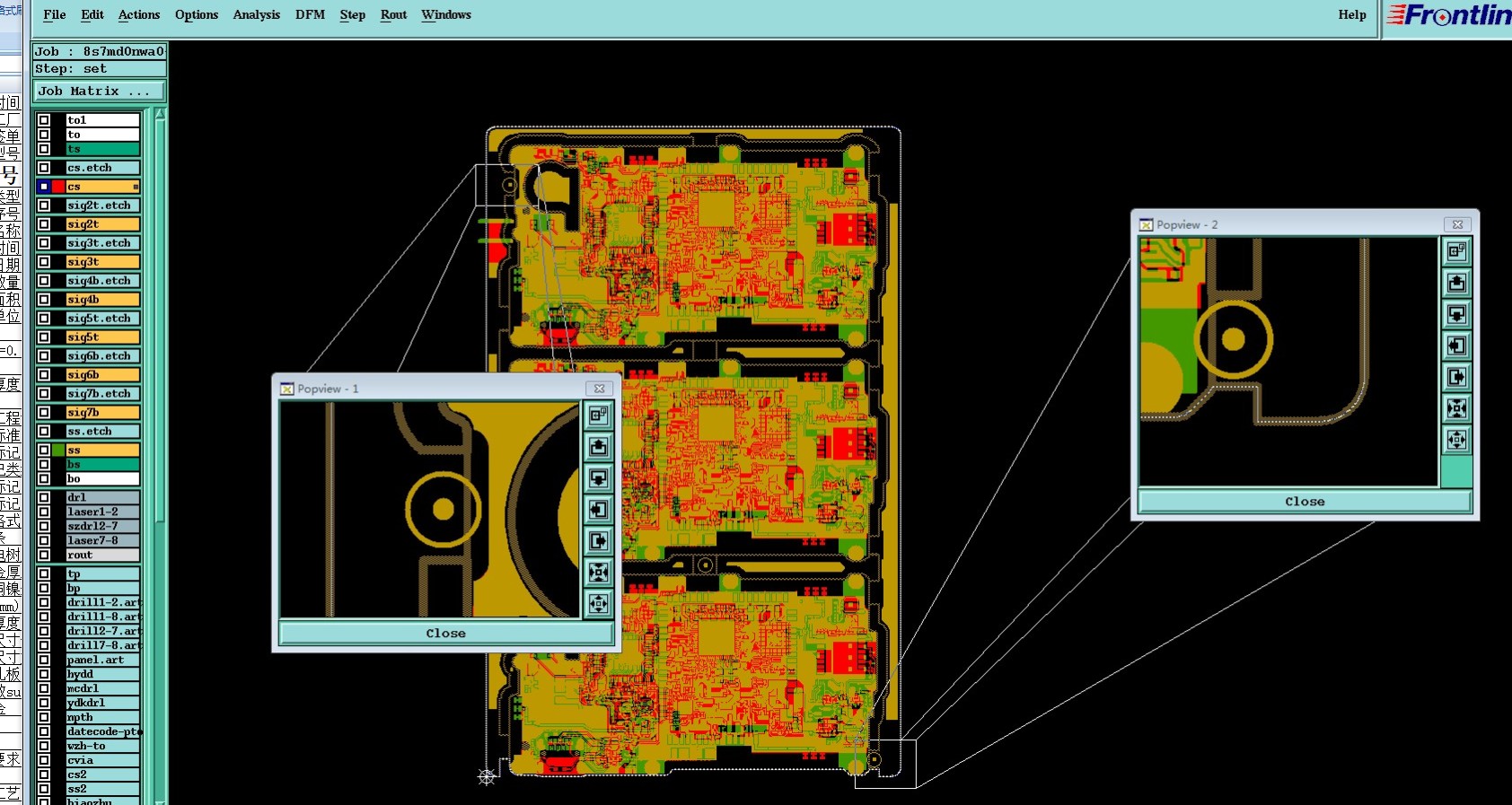Screen dimensions: 1512x805
Task: Toggle the checkbox for layer sig2t
Action: 44,224
